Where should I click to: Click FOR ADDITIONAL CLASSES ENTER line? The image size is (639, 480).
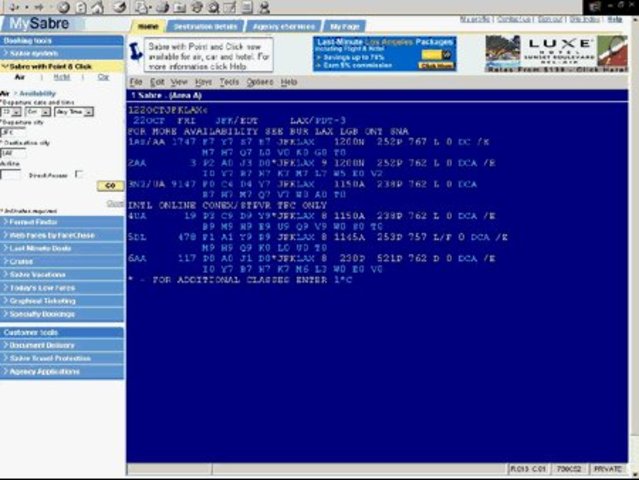pyautogui.click(x=240, y=280)
